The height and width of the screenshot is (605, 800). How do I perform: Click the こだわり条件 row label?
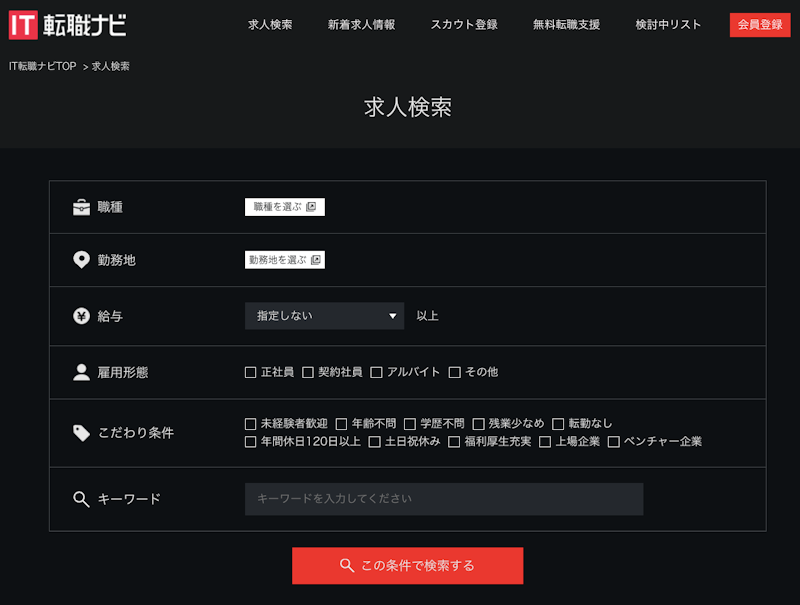tap(136, 433)
